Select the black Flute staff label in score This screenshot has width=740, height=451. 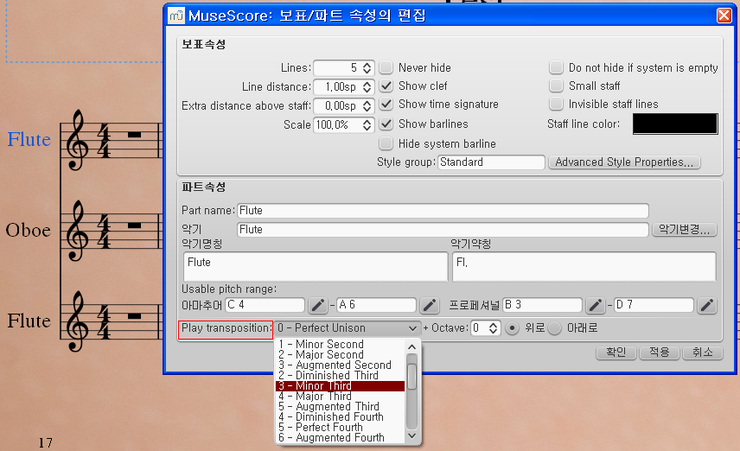[29, 321]
